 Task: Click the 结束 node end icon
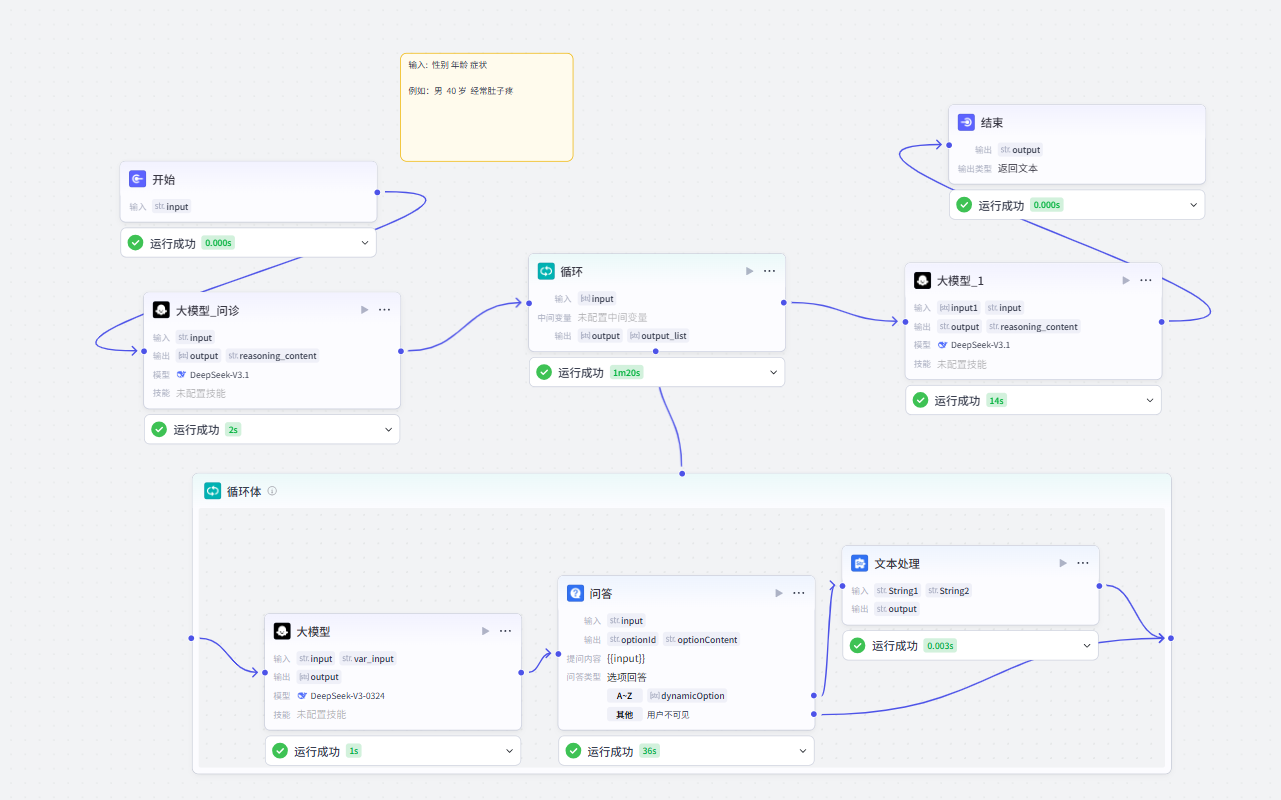[x=966, y=122]
